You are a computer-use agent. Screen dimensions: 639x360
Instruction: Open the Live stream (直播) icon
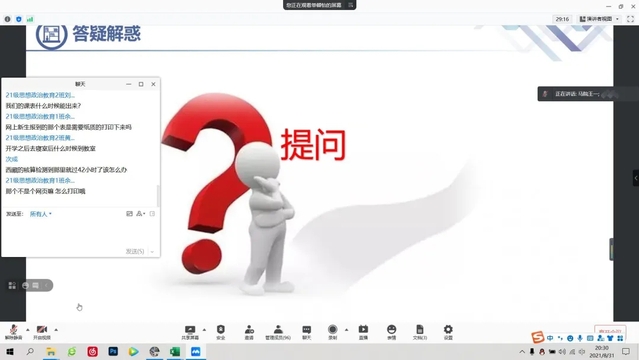pos(363,332)
